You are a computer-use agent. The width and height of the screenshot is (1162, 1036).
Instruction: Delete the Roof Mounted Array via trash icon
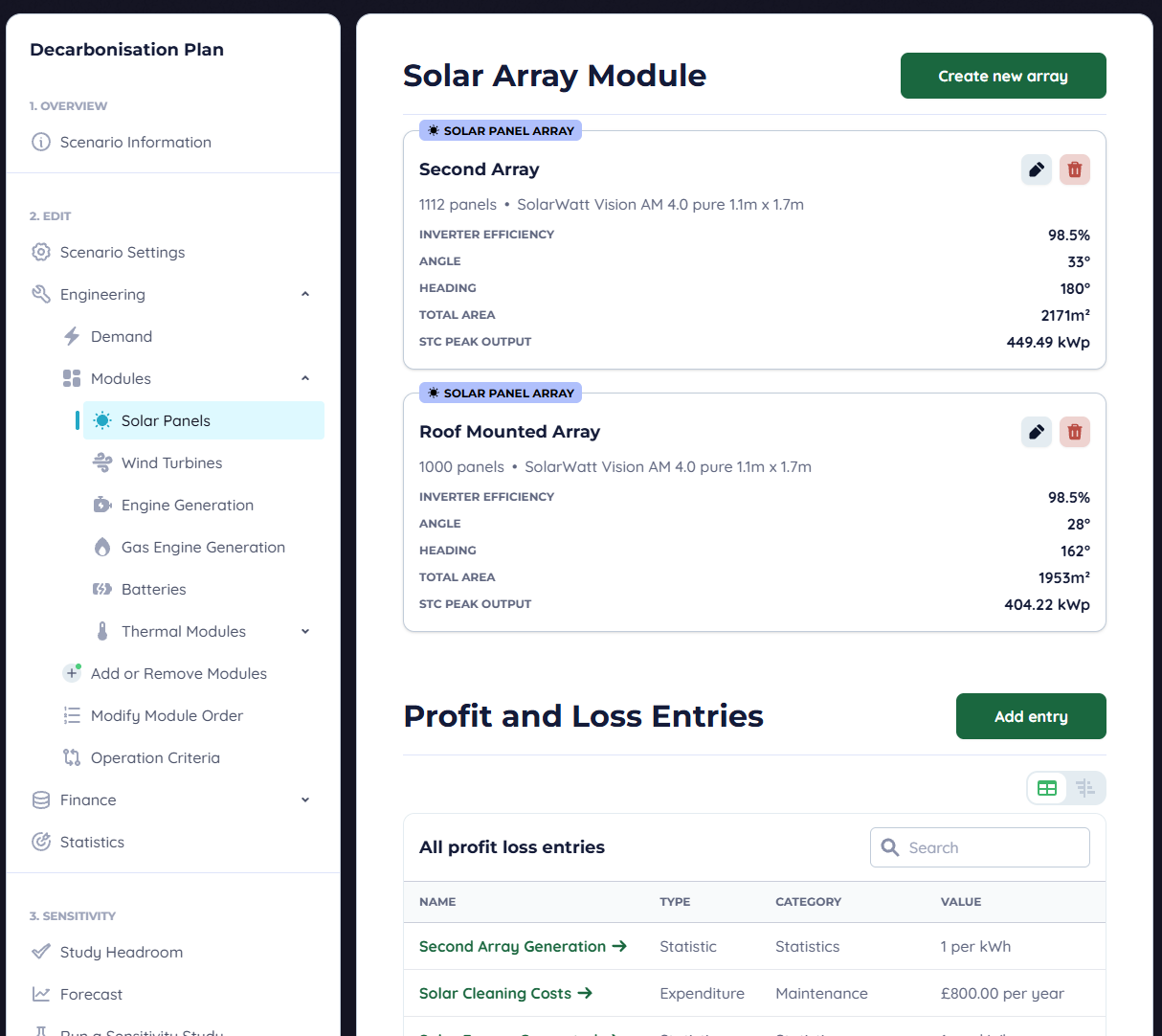tap(1074, 432)
